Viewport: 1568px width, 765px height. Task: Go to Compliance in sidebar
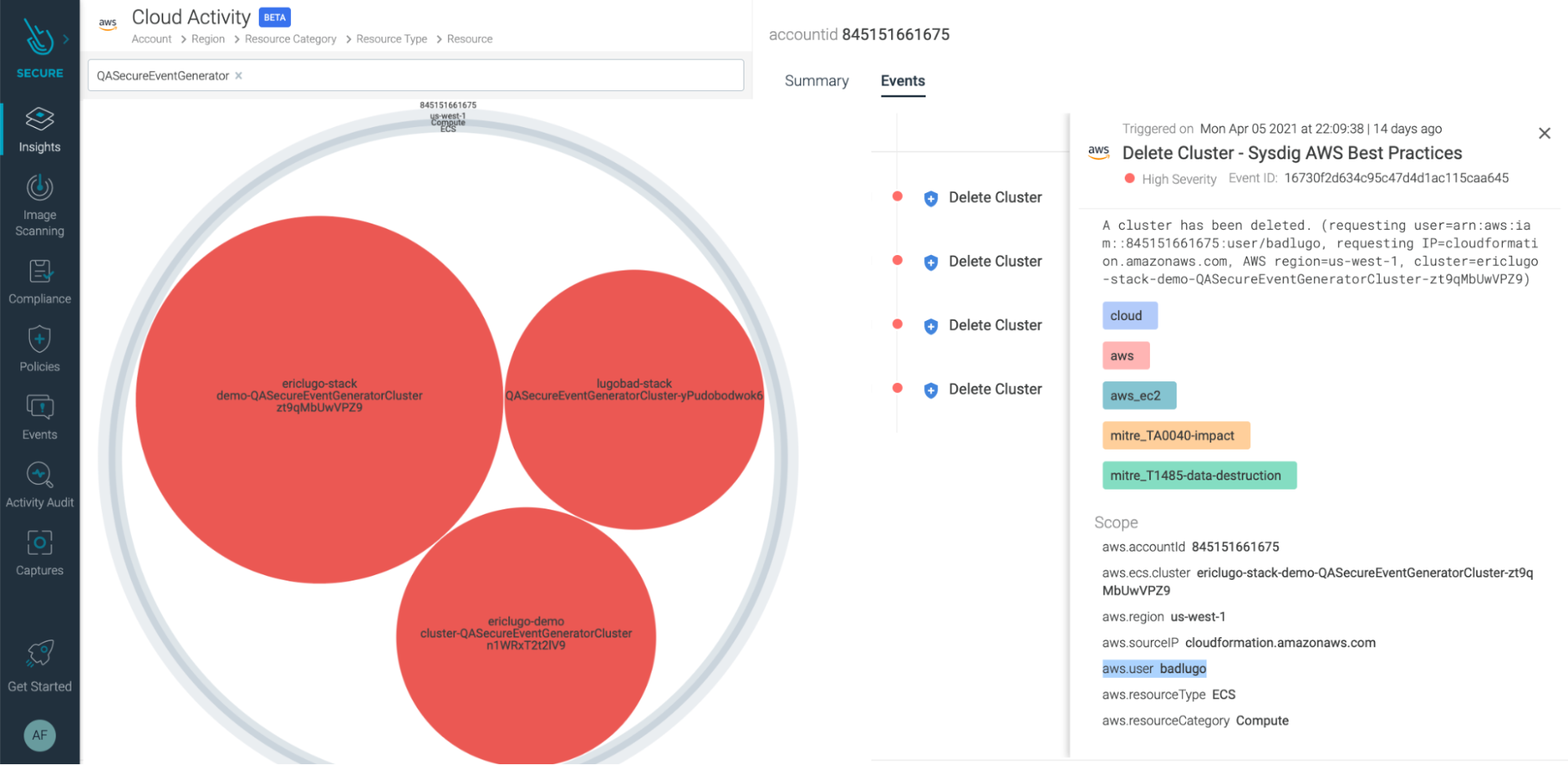click(39, 282)
